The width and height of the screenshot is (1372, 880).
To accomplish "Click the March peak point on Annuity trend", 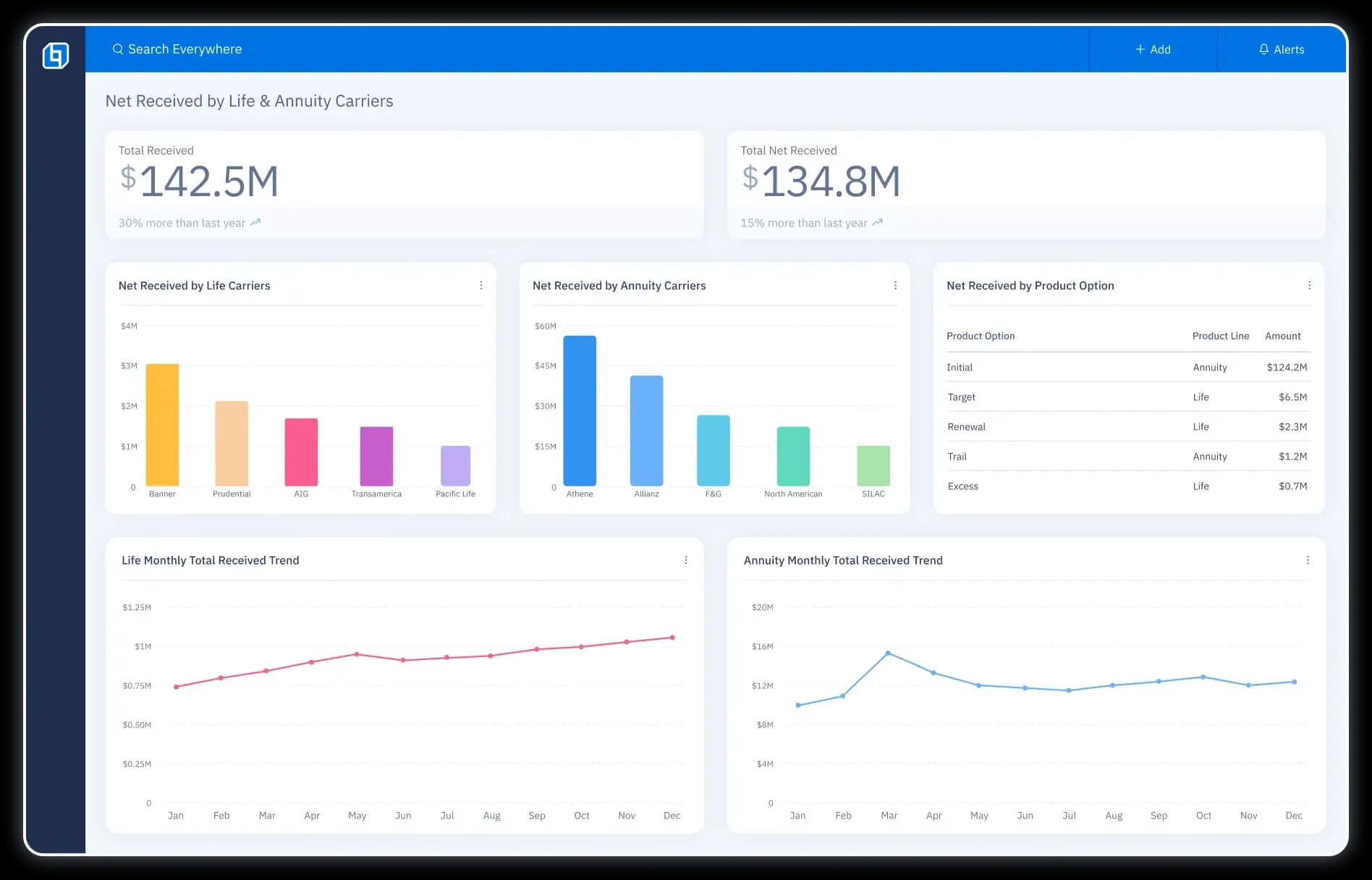I will click(x=888, y=653).
